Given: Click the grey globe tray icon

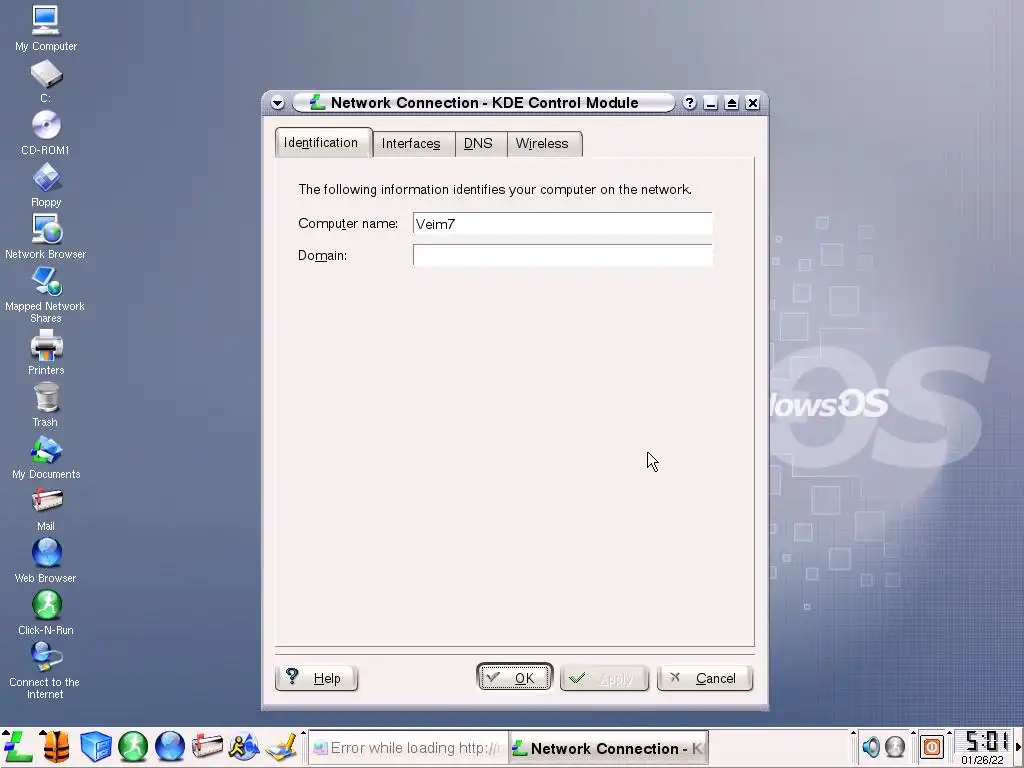Looking at the screenshot, I should coord(895,746).
